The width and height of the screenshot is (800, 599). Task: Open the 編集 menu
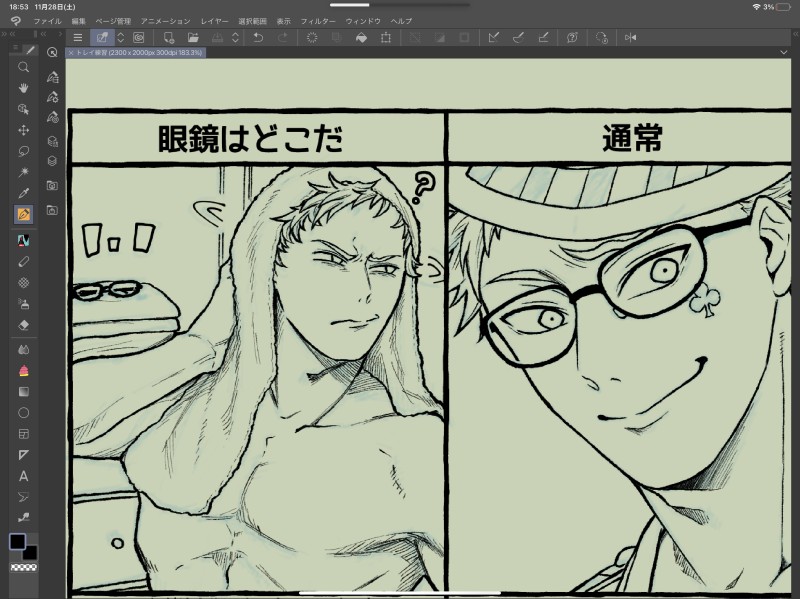tap(79, 21)
